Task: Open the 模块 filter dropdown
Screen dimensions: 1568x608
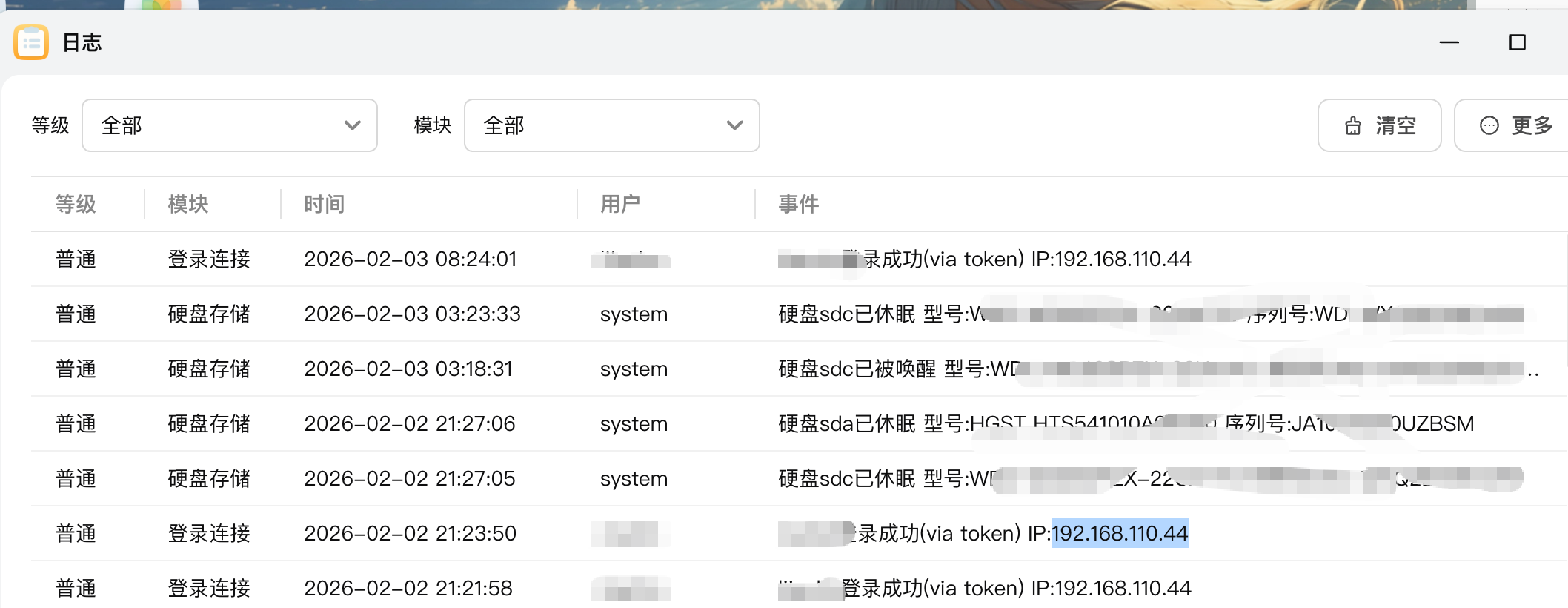Action: tap(612, 125)
